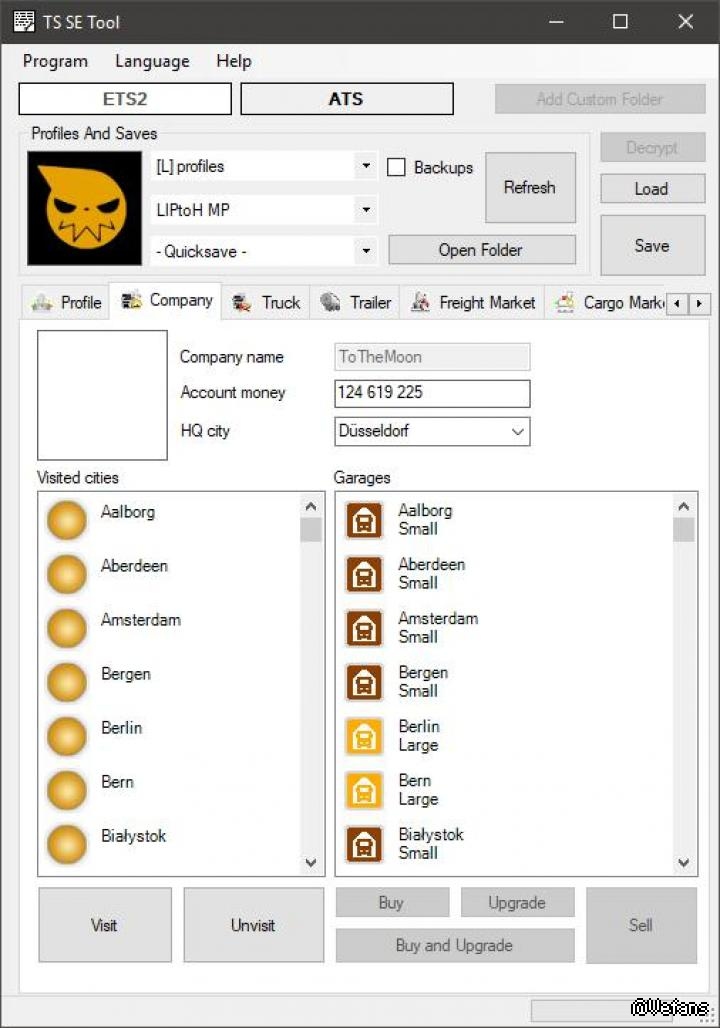Switch to the Profile tab
Viewport: 720px width, 1028px height.
(66, 302)
